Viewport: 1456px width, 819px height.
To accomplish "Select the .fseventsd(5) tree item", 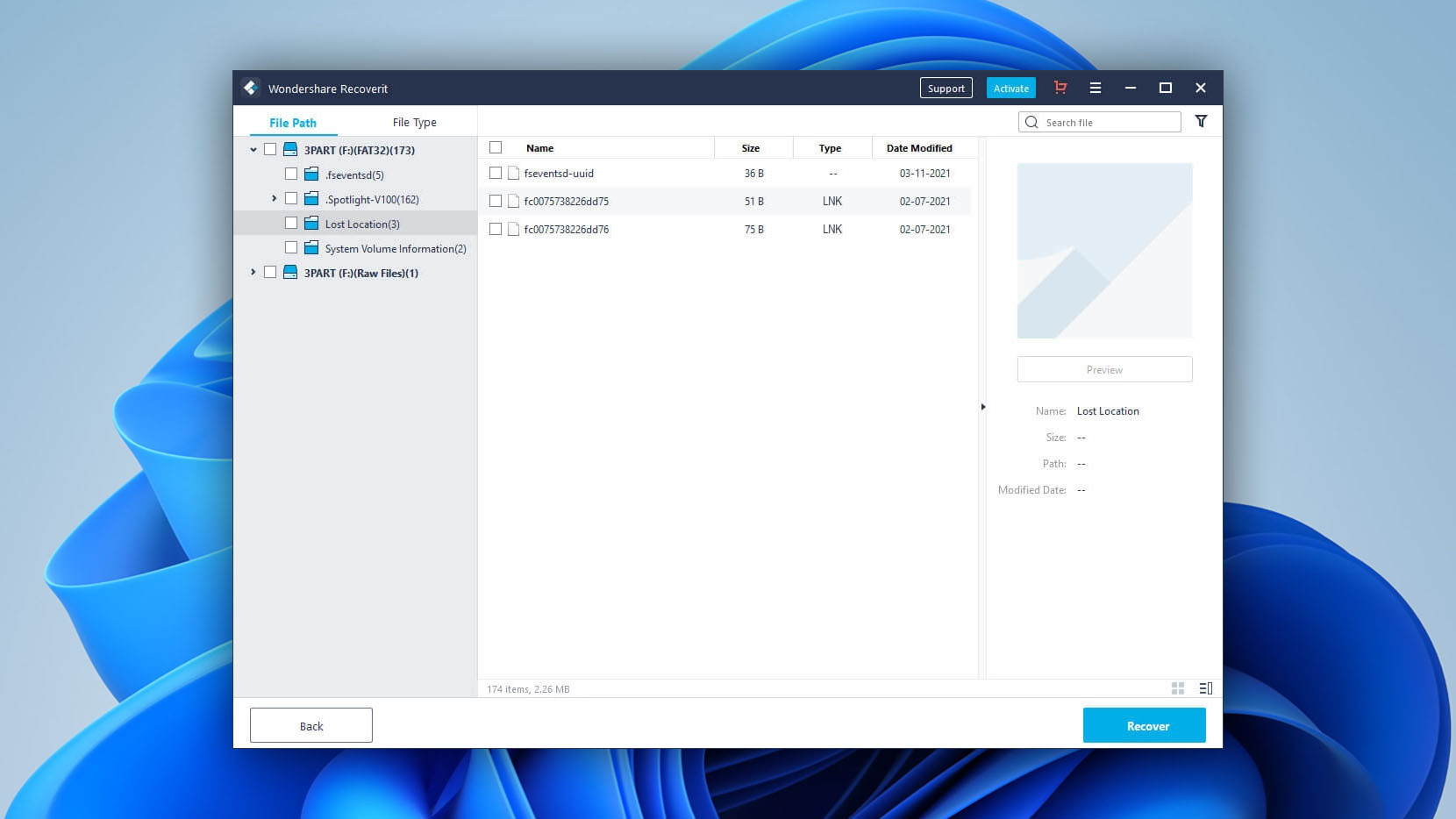I will [x=354, y=175].
